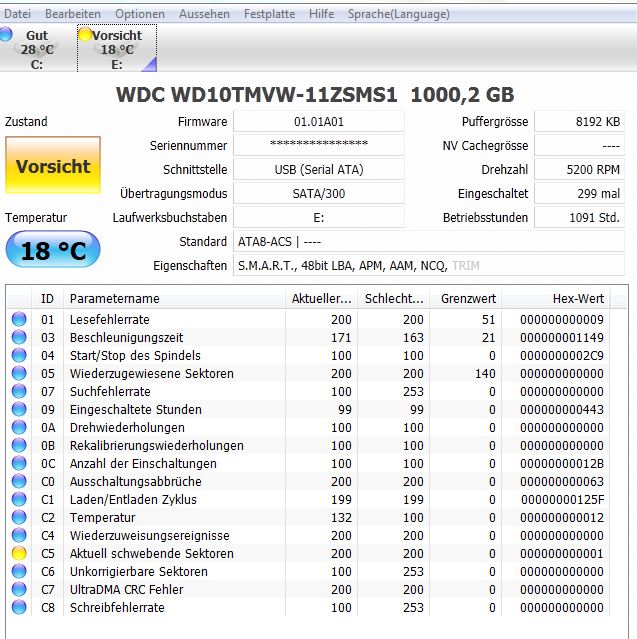Click the status icon for Drehwiederholungen

coord(19,427)
